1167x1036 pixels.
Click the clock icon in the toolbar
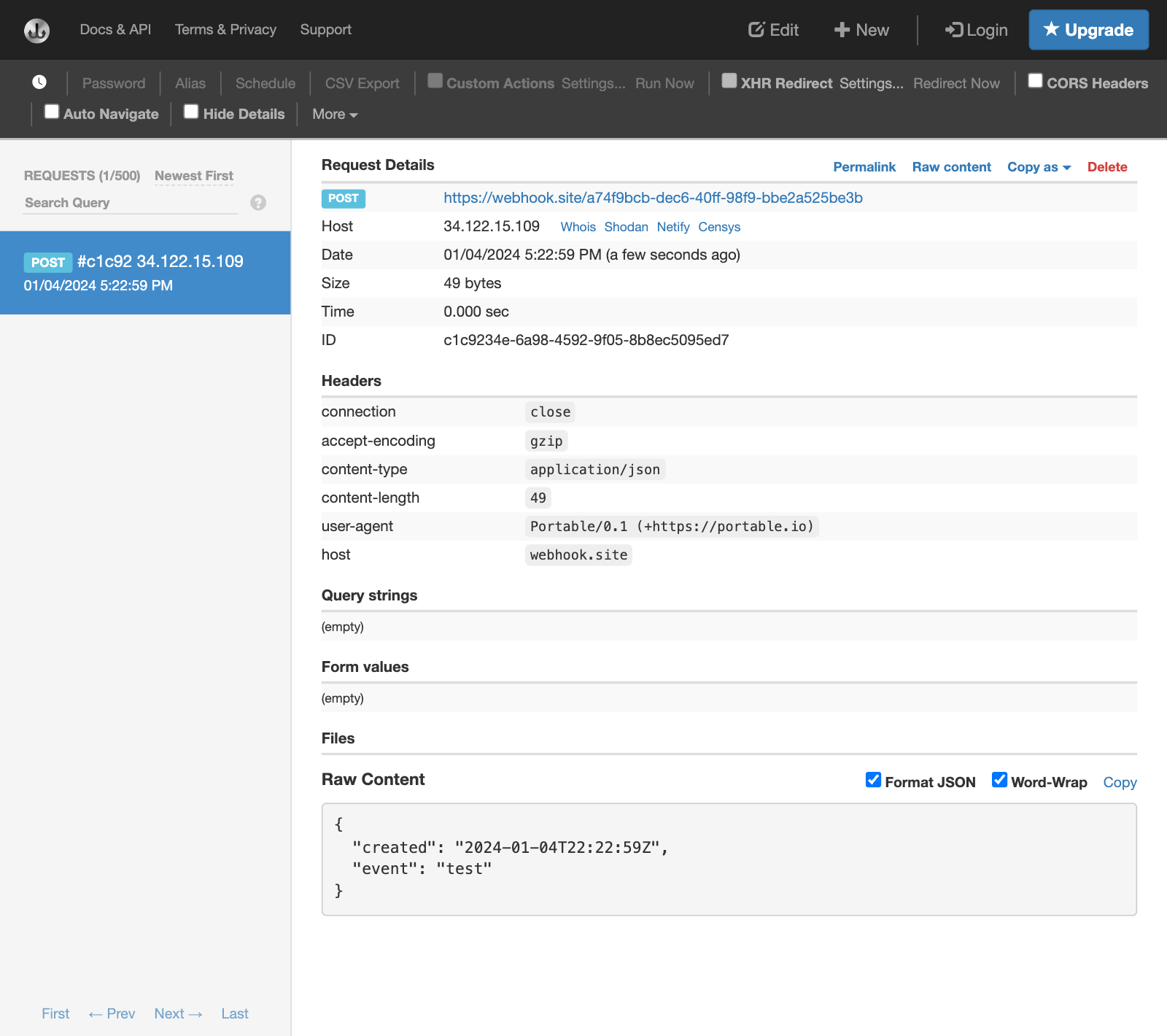pyautogui.click(x=39, y=82)
